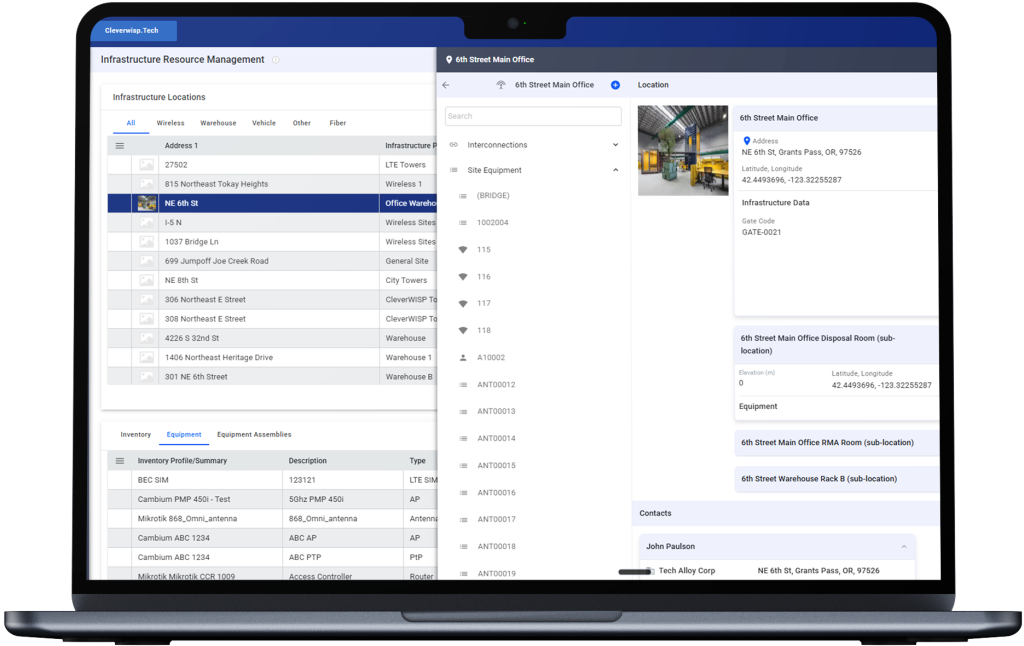The width and height of the screenshot is (1024, 646).
Task: Open the 6th Street Main Office photo
Action: pyautogui.click(x=682, y=150)
